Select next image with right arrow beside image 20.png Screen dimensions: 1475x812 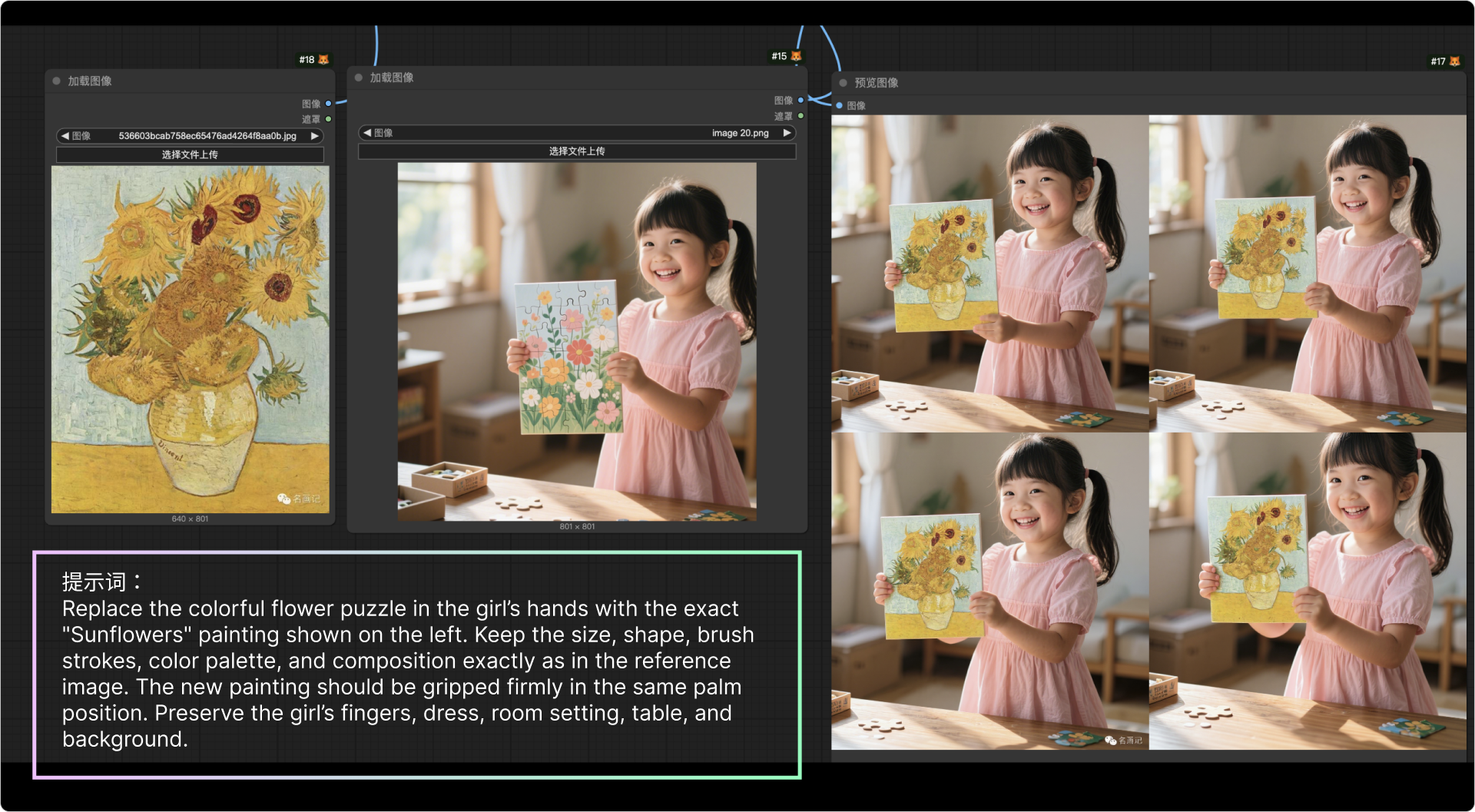[787, 133]
